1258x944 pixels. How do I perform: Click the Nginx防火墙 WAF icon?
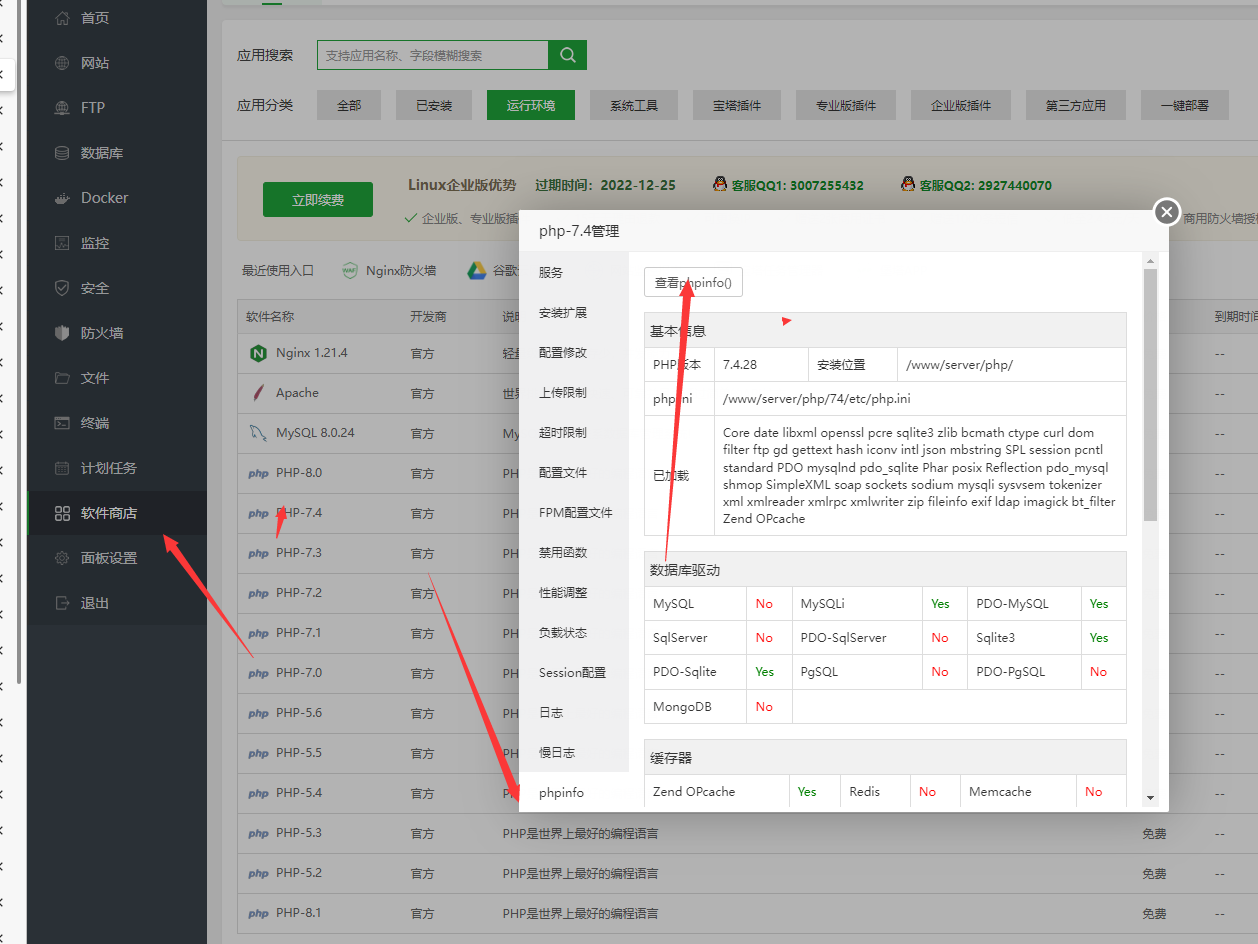(x=350, y=270)
